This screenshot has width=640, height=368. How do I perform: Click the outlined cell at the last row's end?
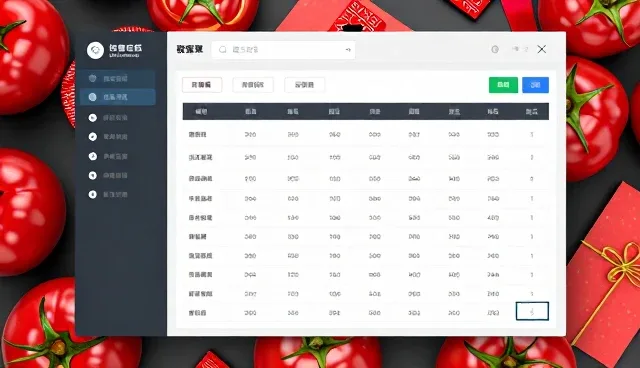(x=532, y=311)
